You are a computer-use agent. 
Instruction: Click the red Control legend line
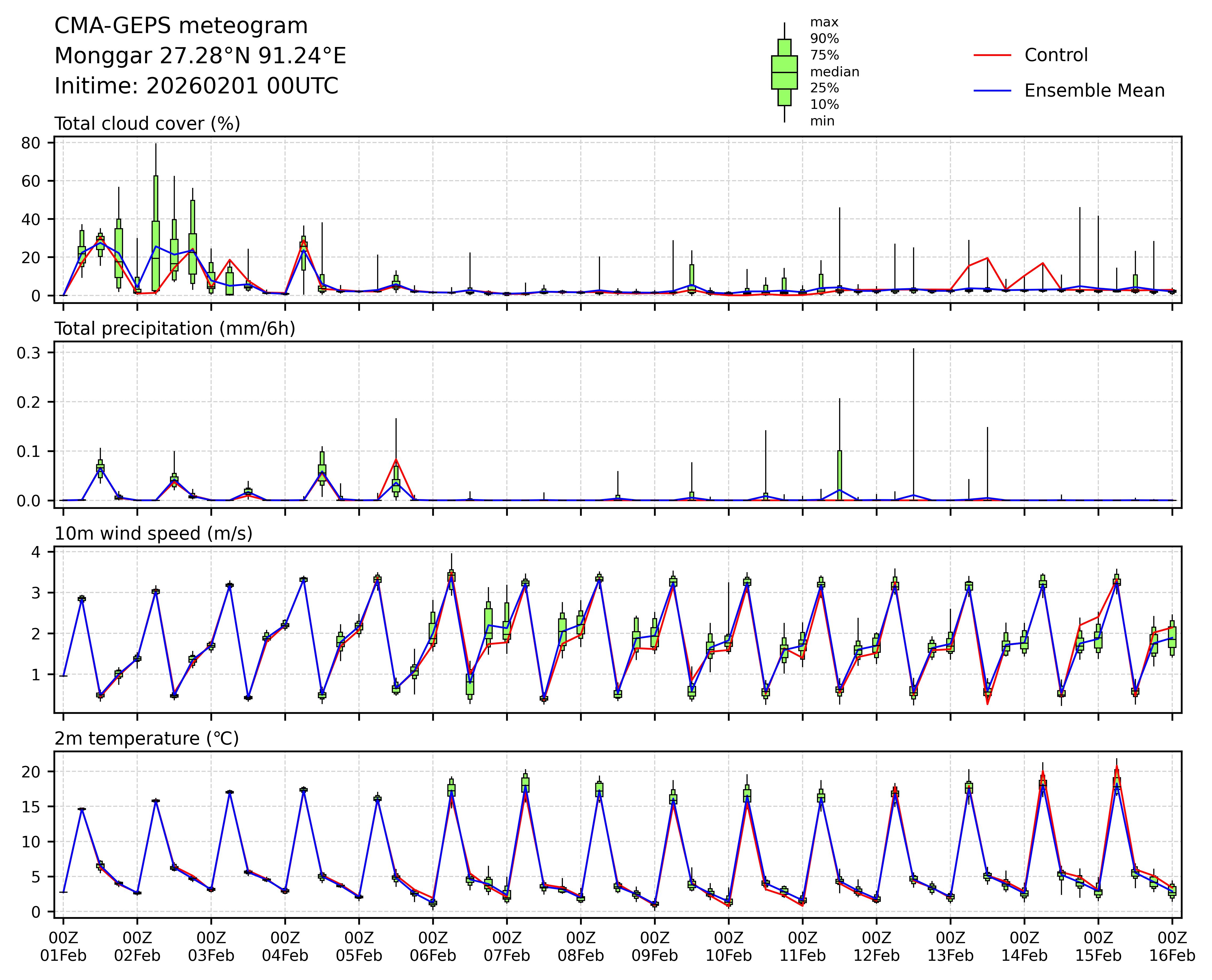point(992,55)
